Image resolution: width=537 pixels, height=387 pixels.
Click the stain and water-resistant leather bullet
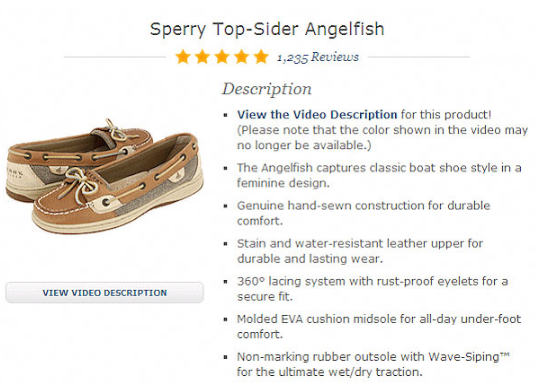pyautogui.click(x=360, y=251)
